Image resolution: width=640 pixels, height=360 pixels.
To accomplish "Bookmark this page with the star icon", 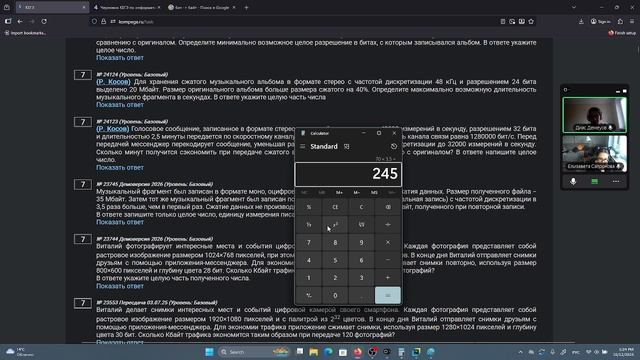I will coord(531,21).
